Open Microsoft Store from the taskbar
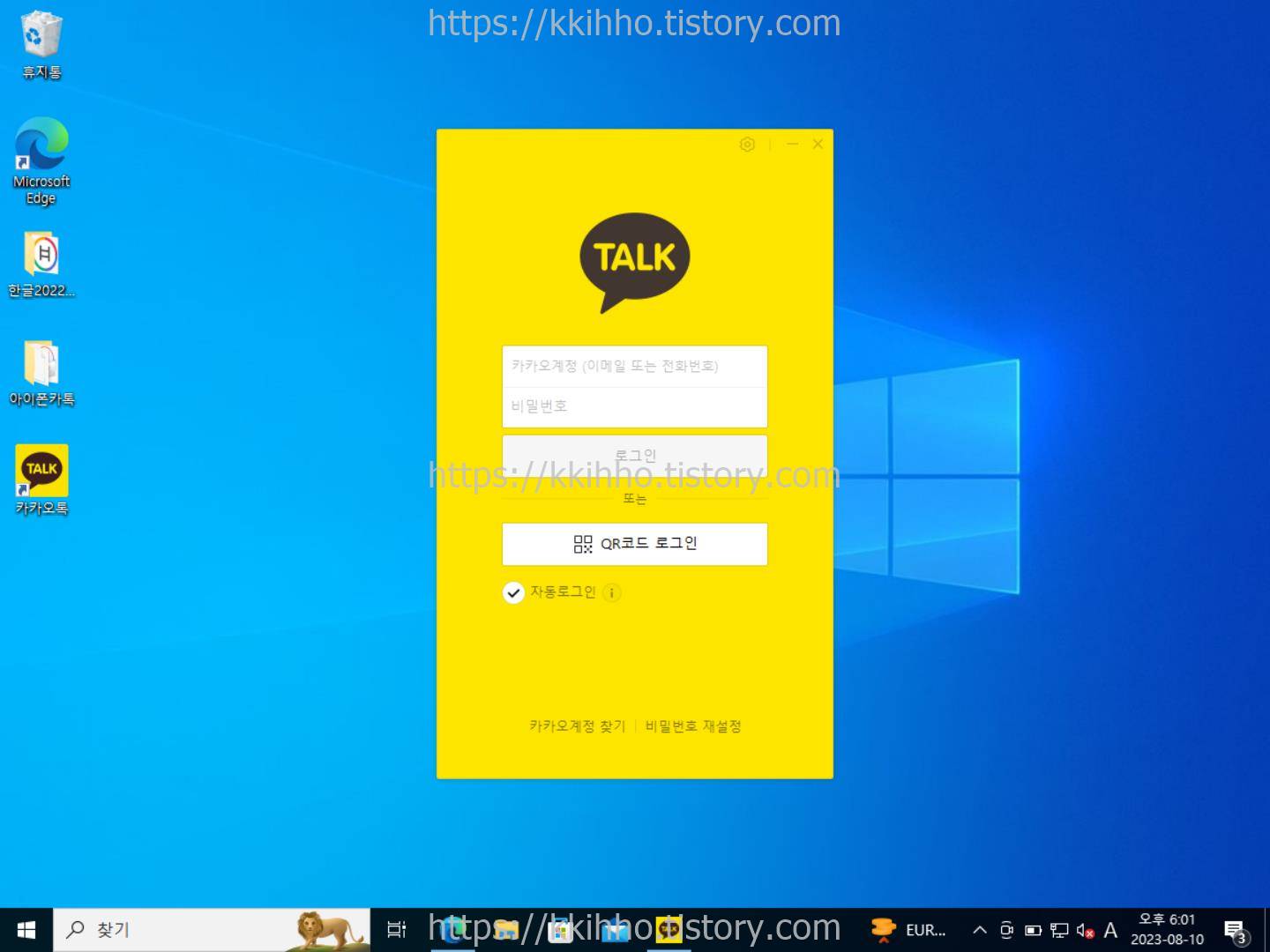Image resolution: width=1270 pixels, height=952 pixels. 561,930
